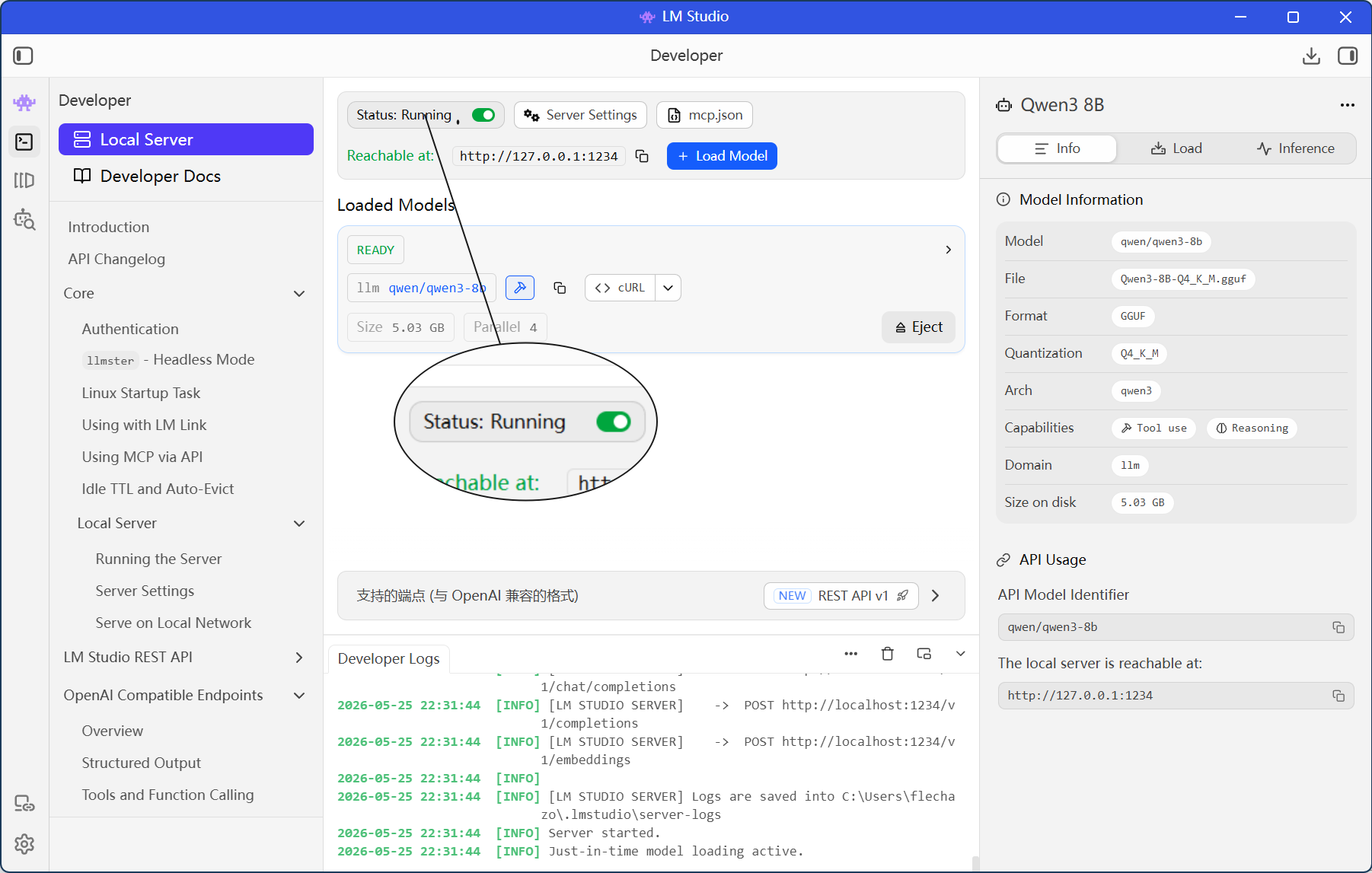The height and width of the screenshot is (873, 1372).
Task: Click the cURL code button
Action: pyautogui.click(x=620, y=288)
